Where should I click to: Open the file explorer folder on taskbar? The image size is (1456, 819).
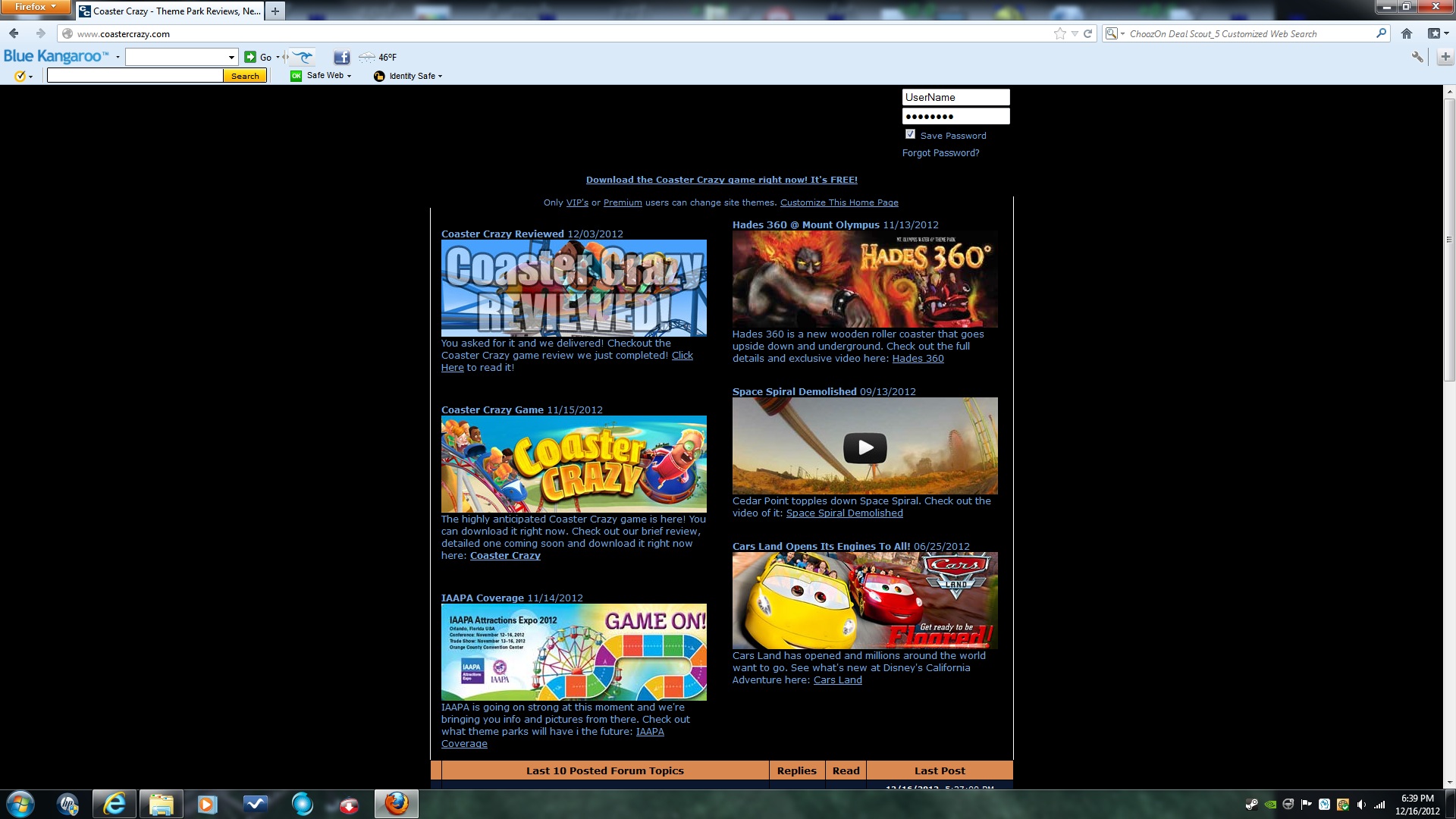161,804
